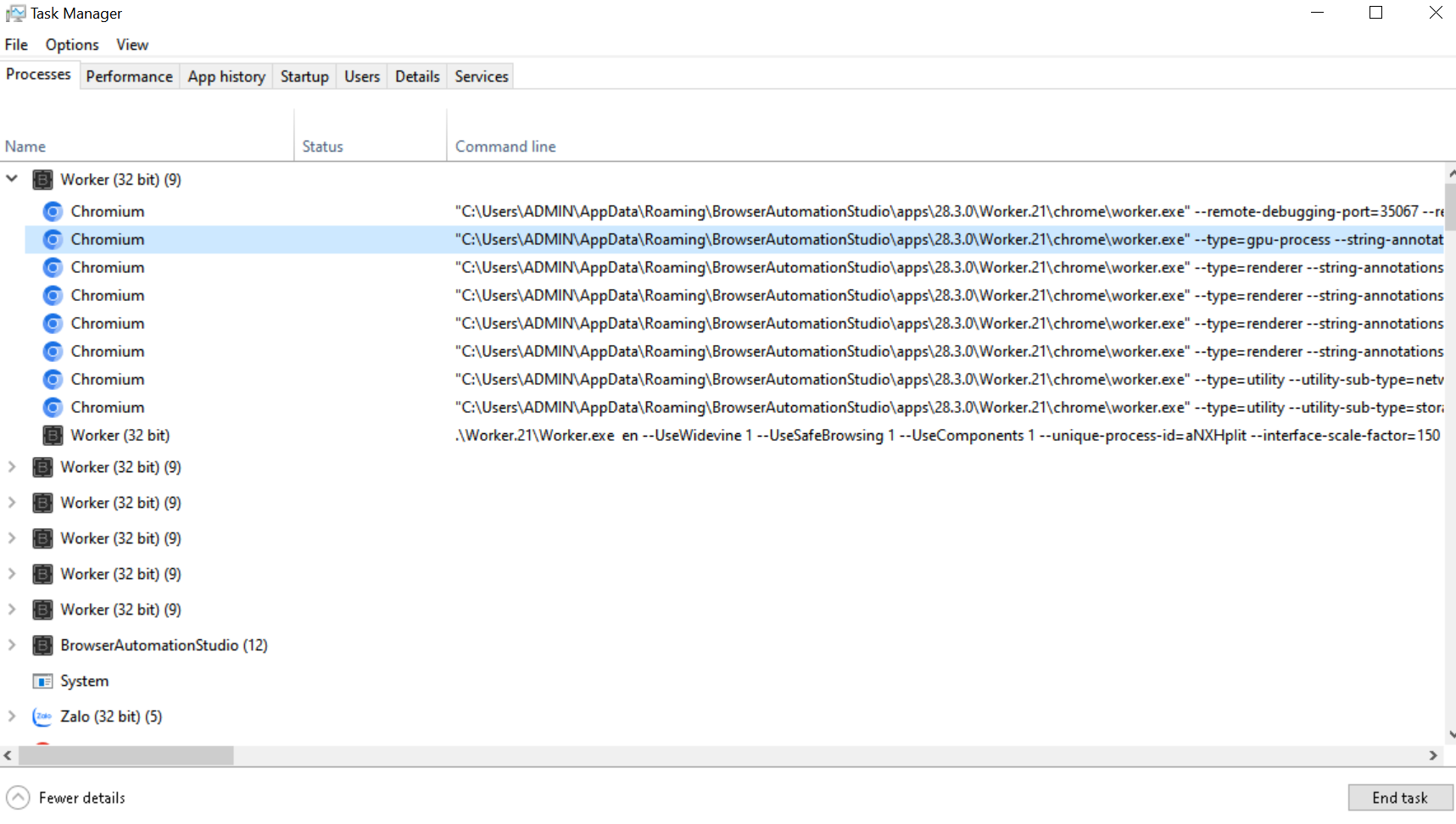1456x824 pixels.
Task: Click the Zalo app icon
Action: (42, 717)
